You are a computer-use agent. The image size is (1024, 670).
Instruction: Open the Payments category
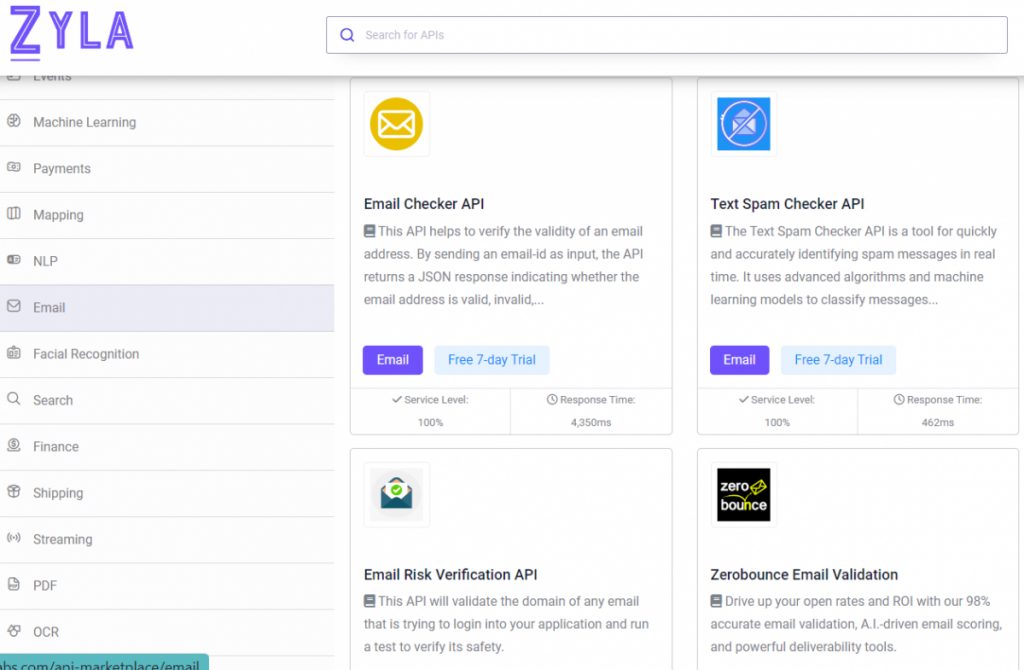coord(167,168)
